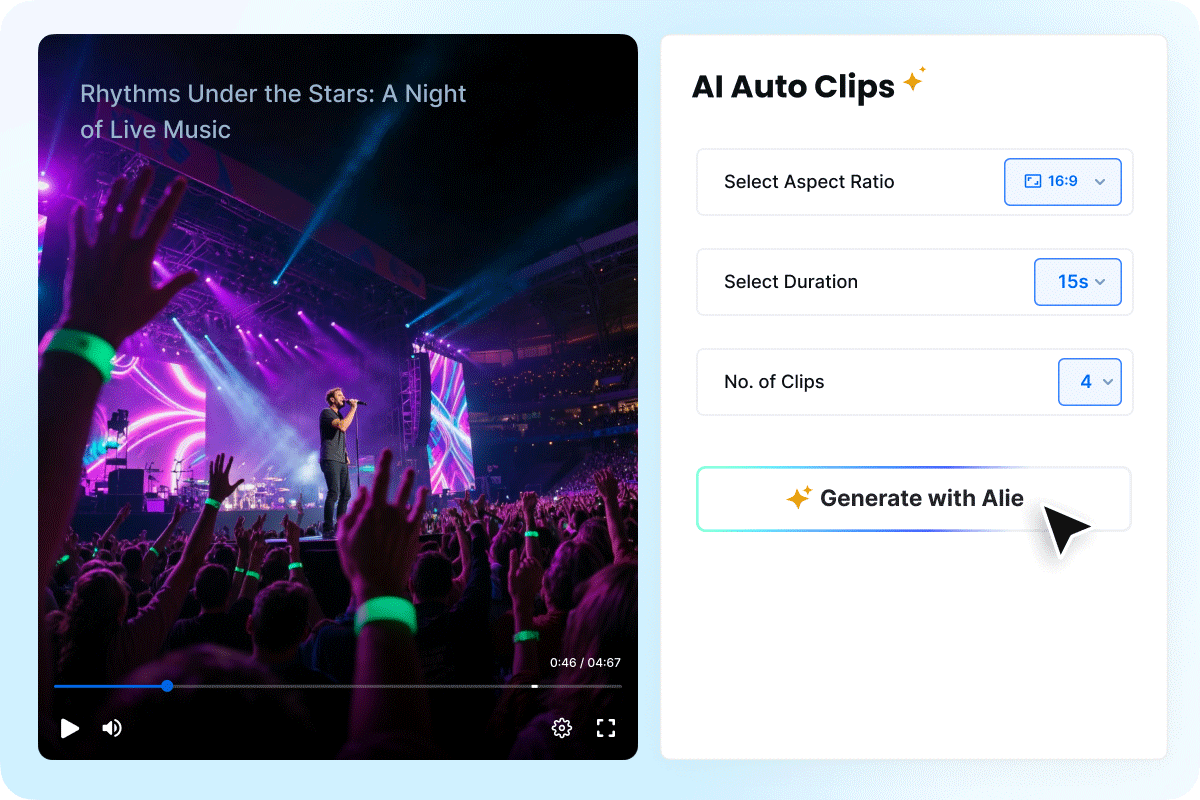
Task: Open the 15s duration dropdown
Action: (1078, 282)
